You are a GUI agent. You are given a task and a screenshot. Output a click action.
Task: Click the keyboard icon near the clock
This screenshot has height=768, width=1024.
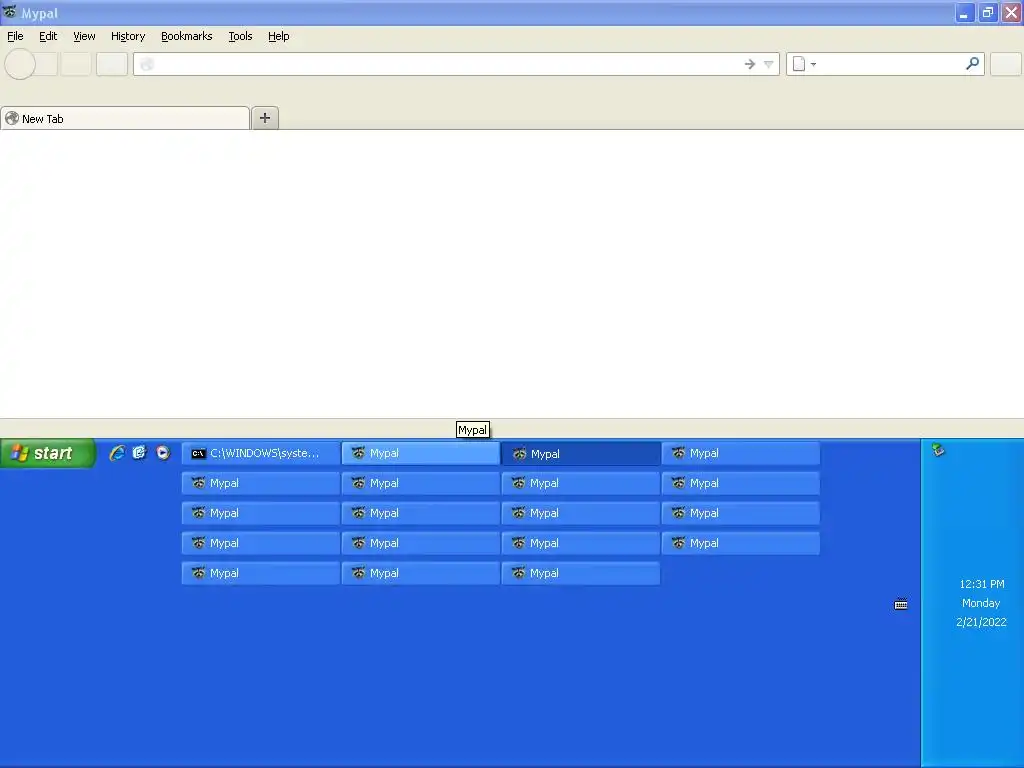click(x=901, y=605)
